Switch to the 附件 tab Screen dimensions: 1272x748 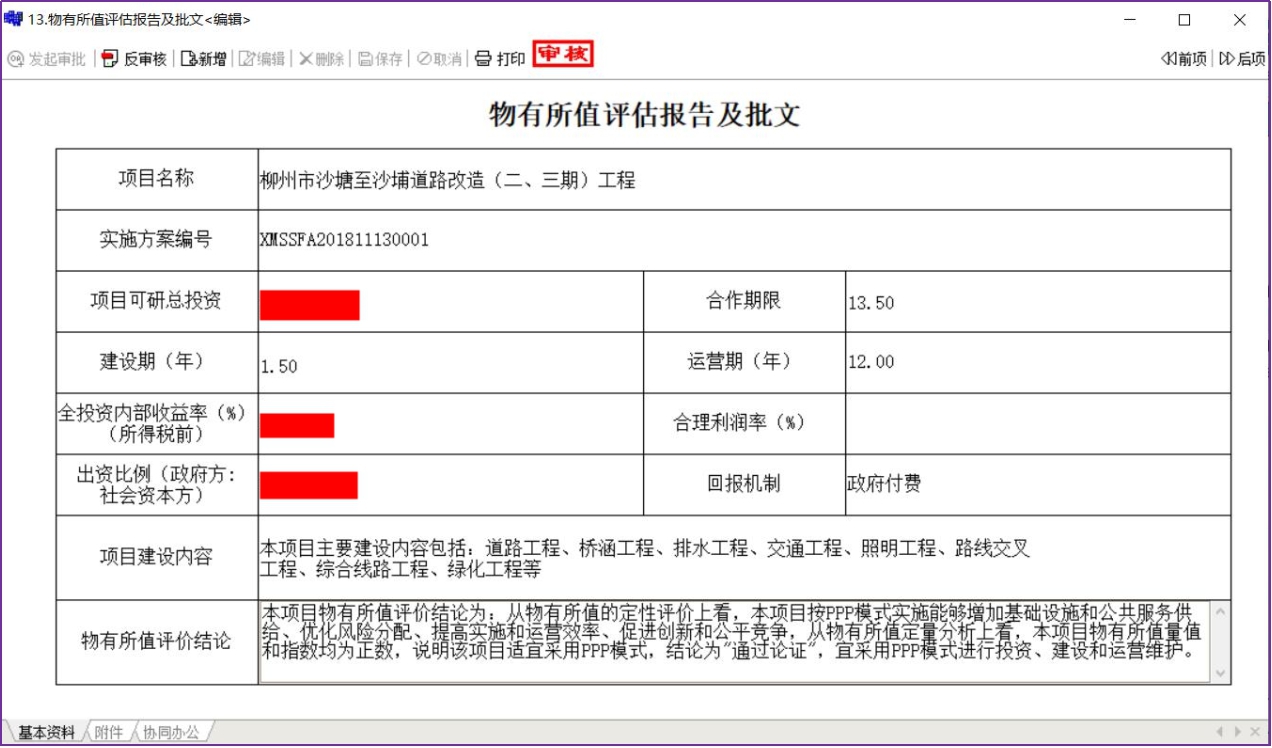[108, 733]
